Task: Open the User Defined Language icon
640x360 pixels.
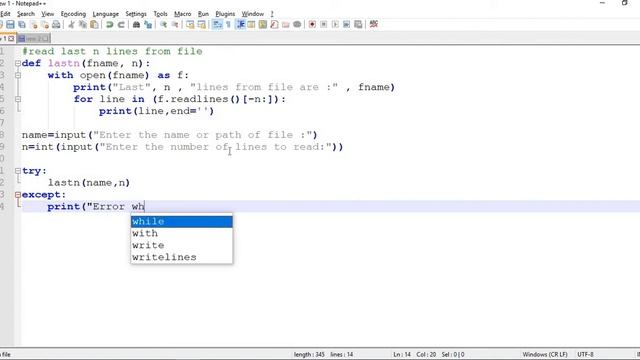Action: 251,24
